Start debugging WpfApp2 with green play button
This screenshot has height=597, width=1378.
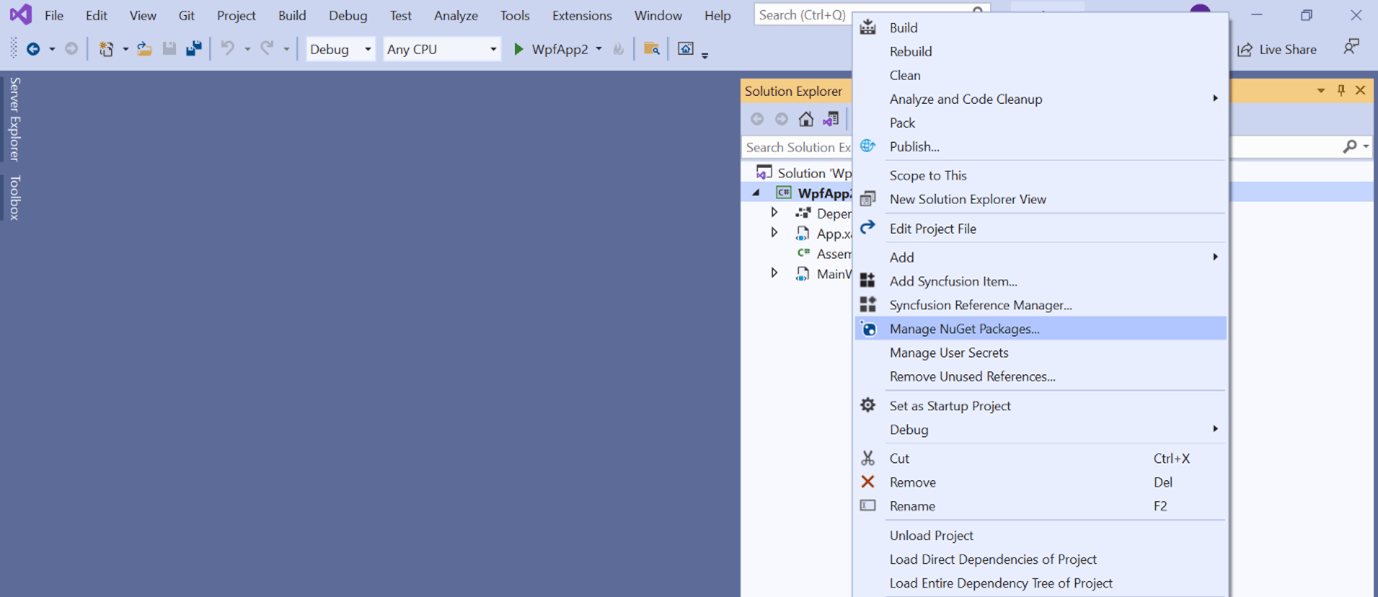point(519,48)
